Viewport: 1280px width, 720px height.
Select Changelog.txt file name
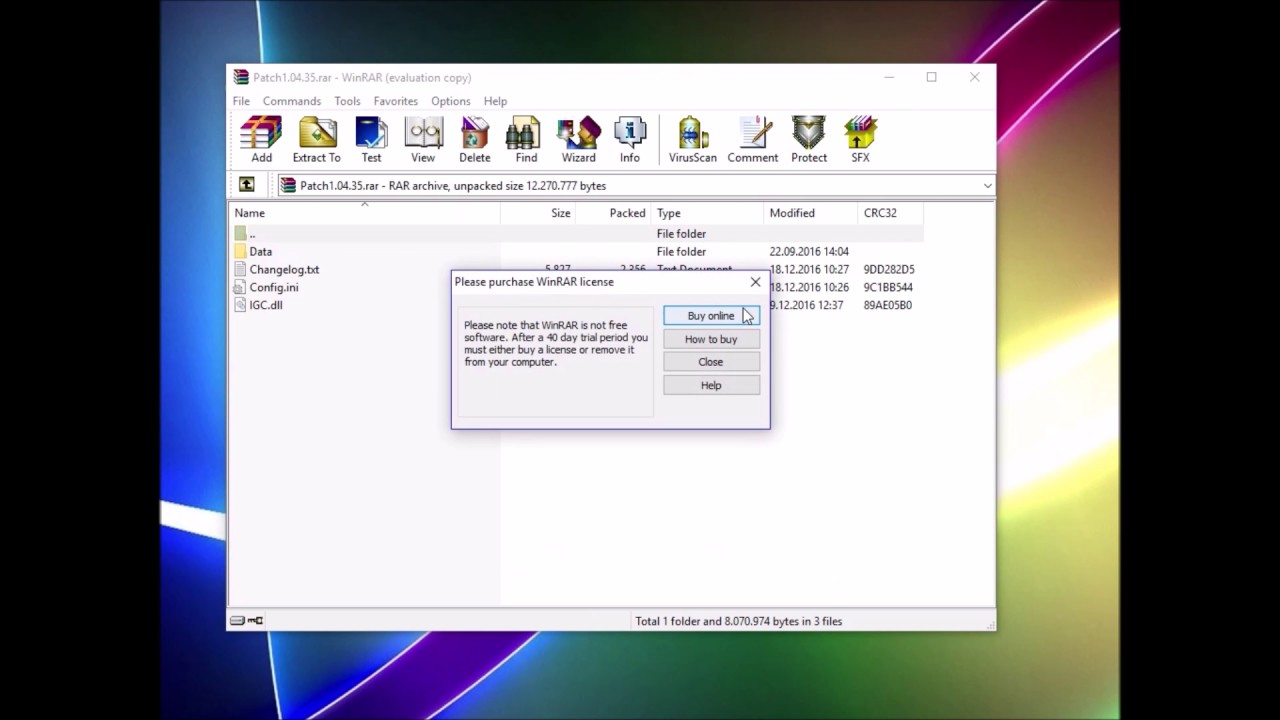pos(285,270)
